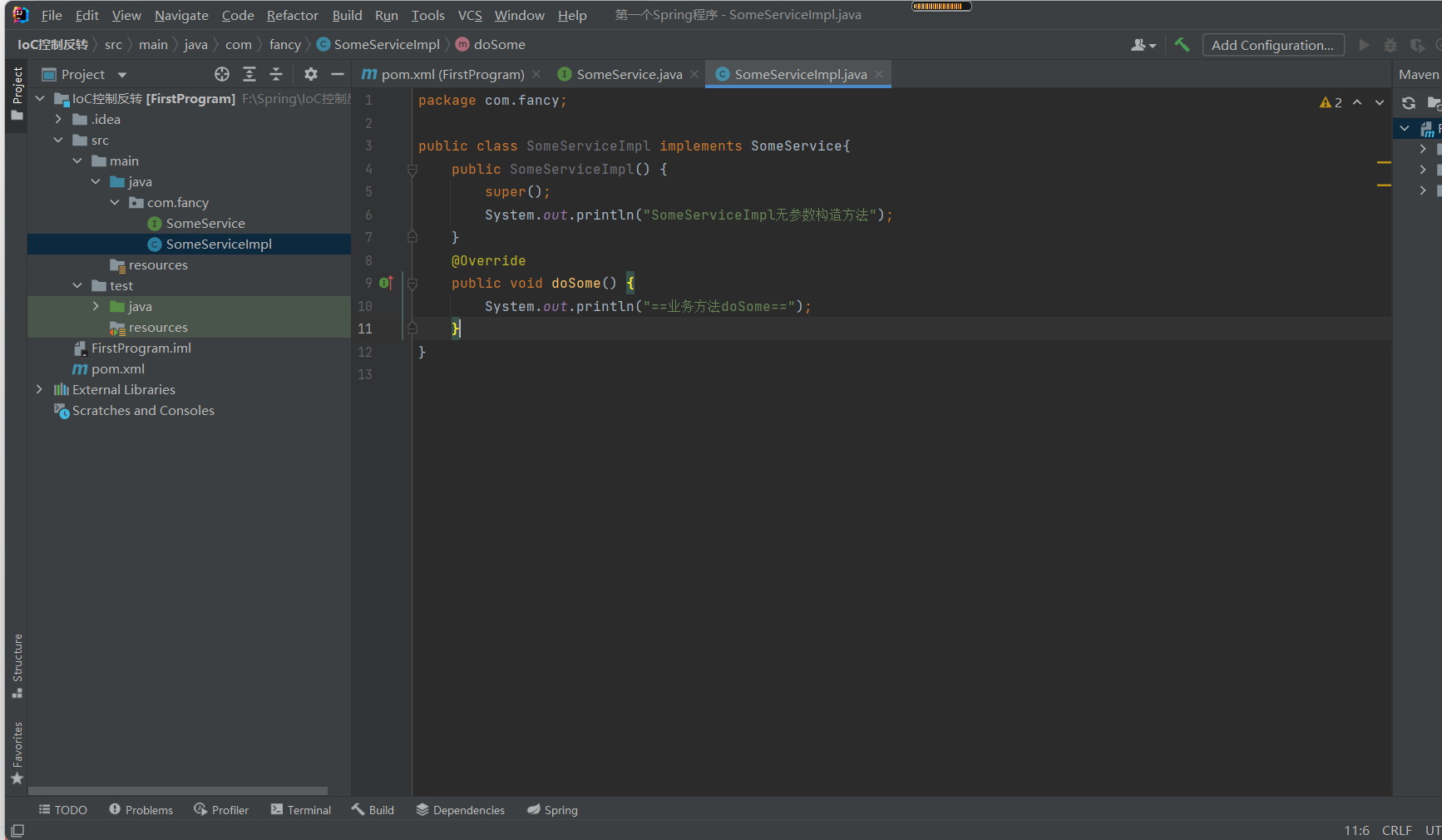Collapse the main folder

pyautogui.click(x=77, y=161)
